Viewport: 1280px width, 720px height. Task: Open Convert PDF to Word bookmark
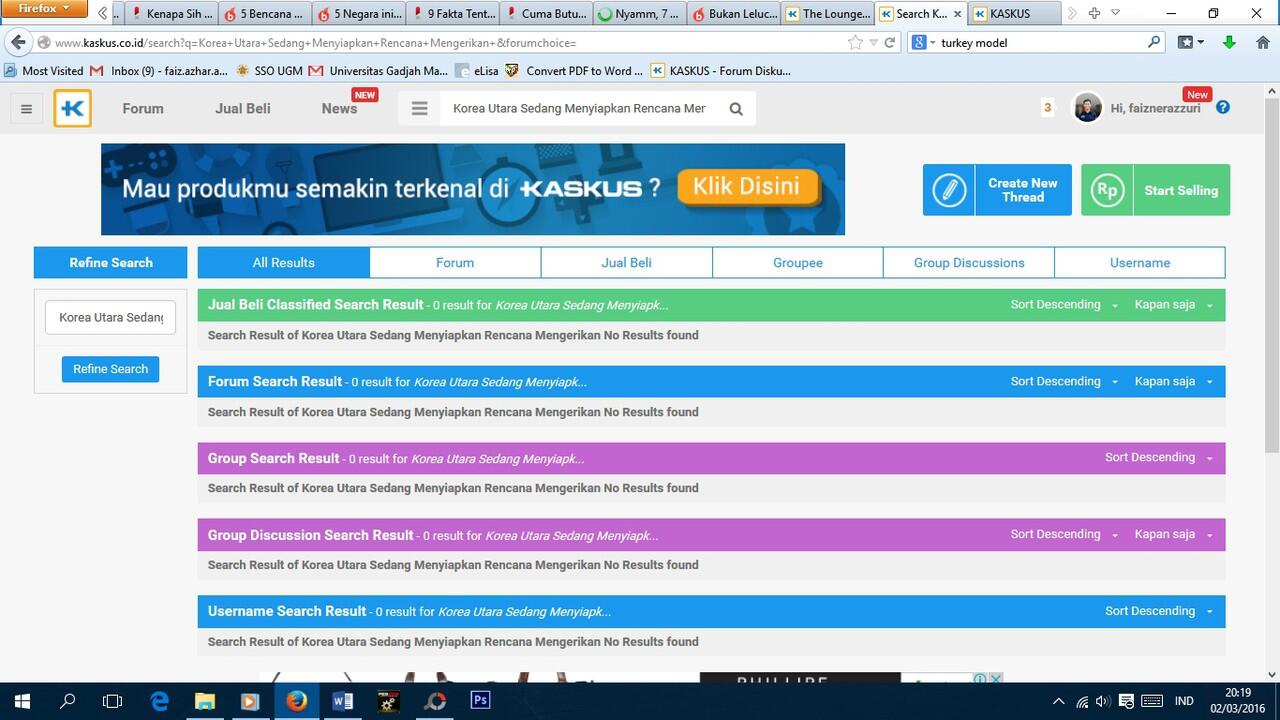point(574,71)
